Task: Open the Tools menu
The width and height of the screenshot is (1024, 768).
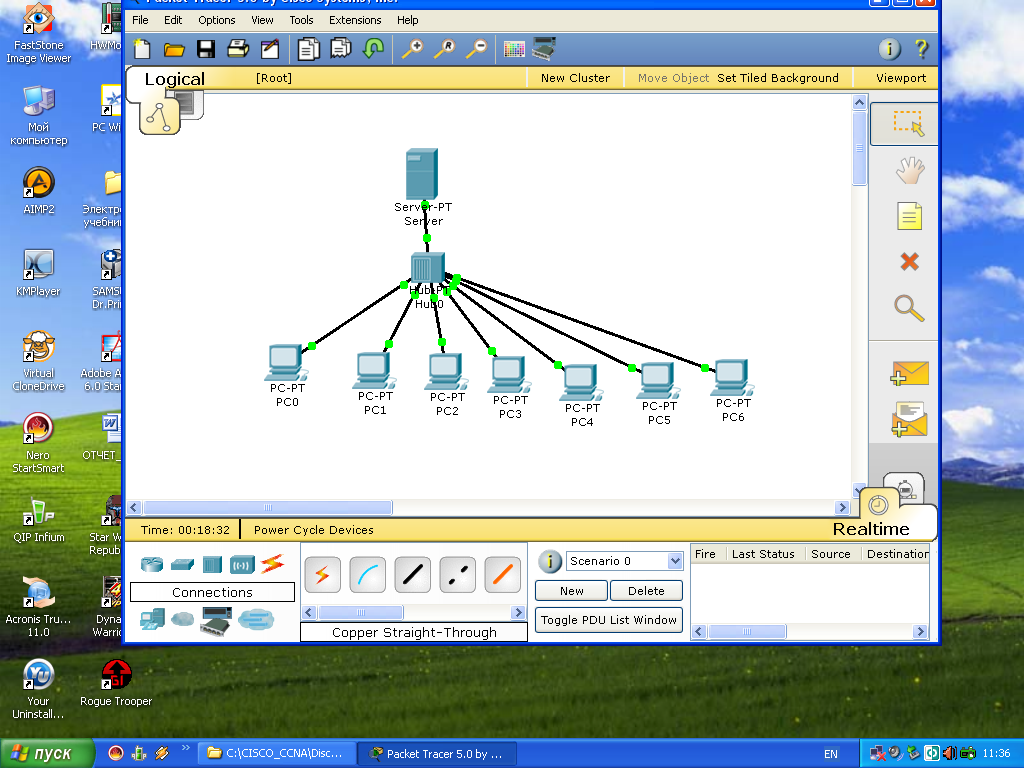Action: pos(302,20)
